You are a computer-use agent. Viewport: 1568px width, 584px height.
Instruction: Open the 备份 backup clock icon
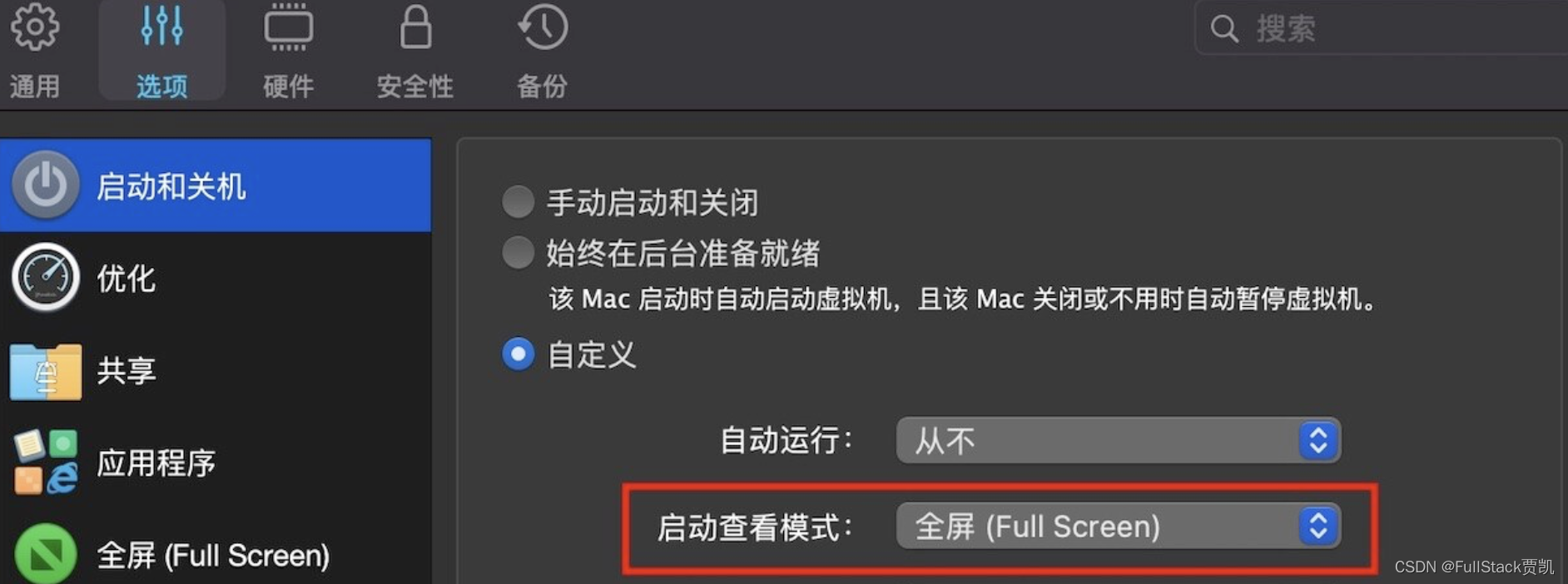(543, 27)
